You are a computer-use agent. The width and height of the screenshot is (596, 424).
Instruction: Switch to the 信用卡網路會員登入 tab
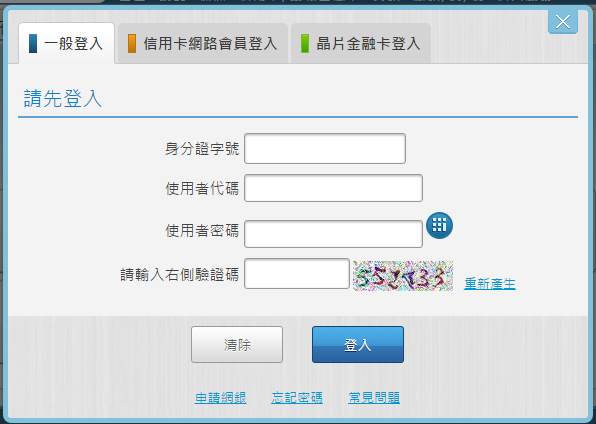[203, 43]
